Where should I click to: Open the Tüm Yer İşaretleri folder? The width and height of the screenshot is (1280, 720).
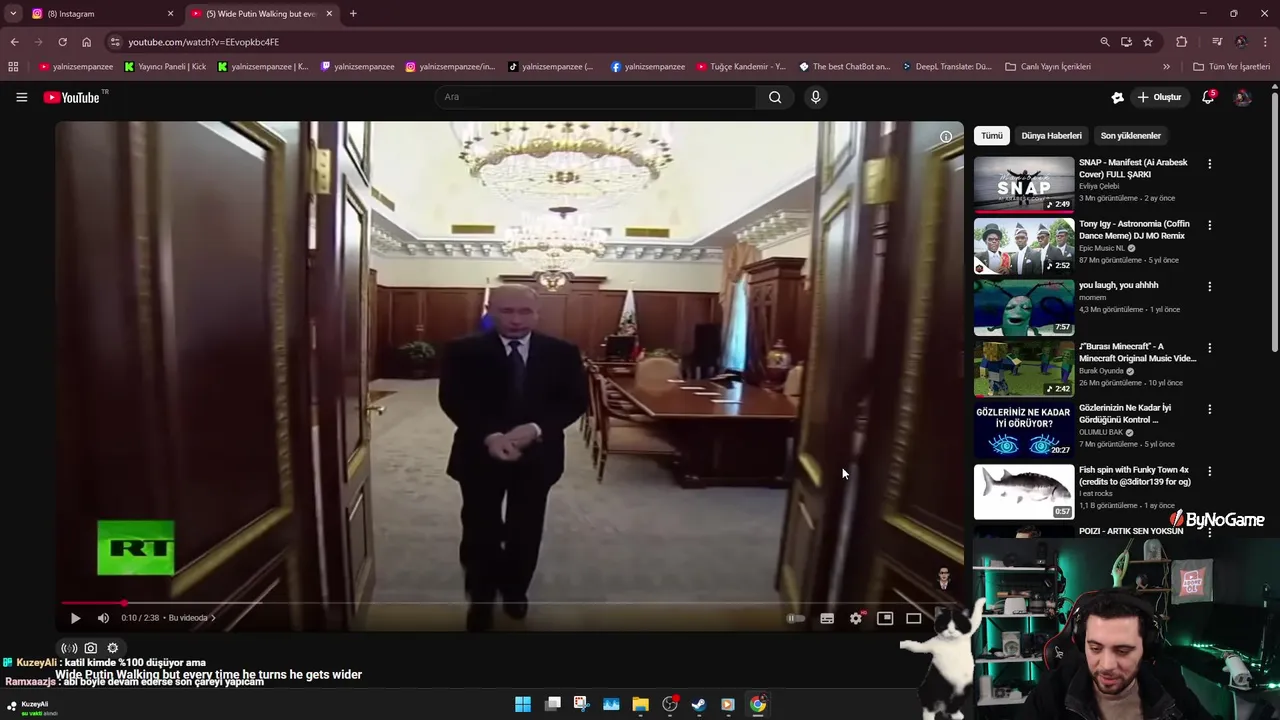[1232, 67]
